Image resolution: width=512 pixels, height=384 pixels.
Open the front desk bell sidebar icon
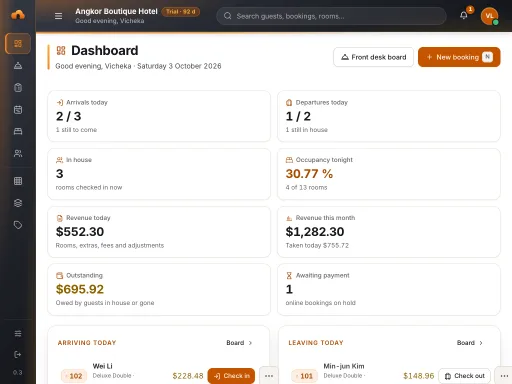coord(18,65)
